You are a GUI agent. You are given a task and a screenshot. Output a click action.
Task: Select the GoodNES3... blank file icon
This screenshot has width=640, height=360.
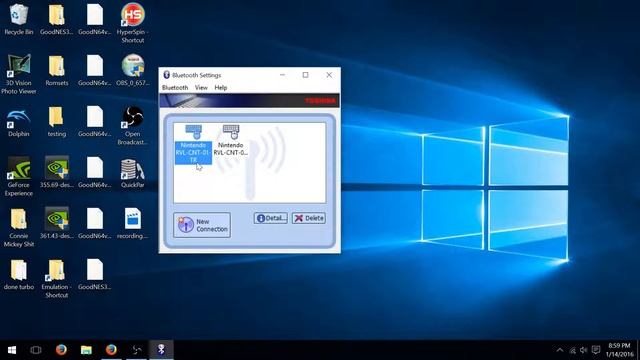coord(95,274)
